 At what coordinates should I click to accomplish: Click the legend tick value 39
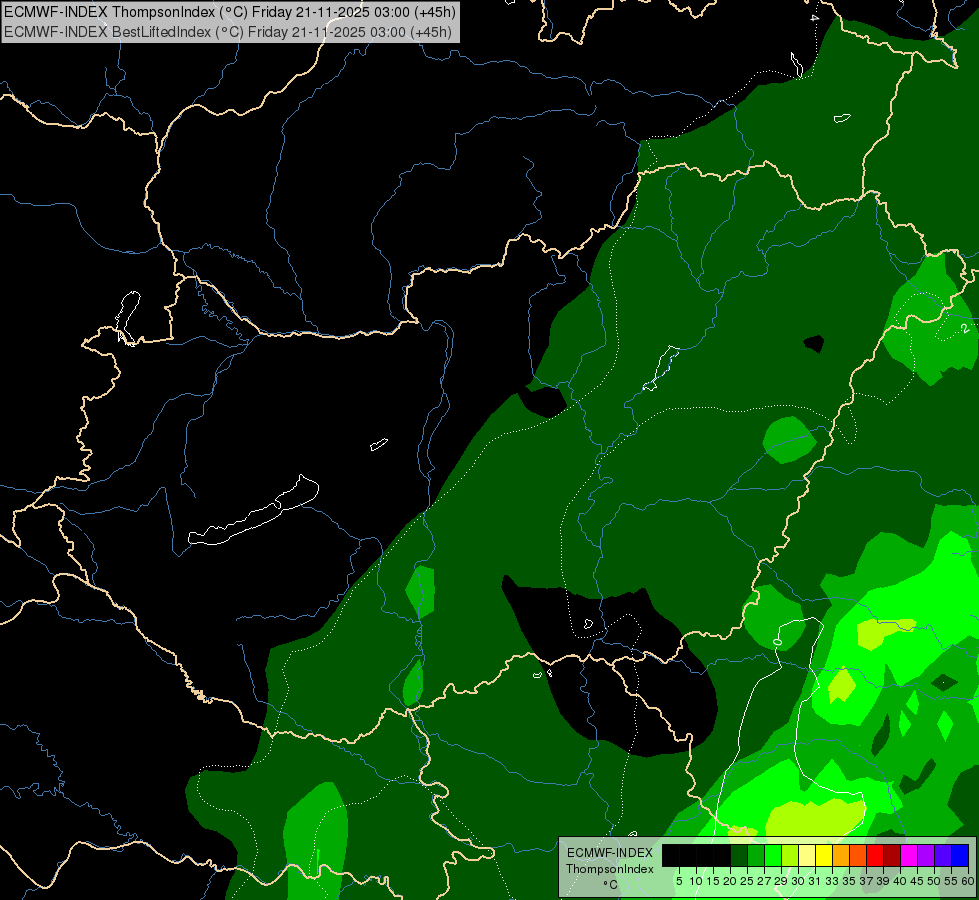[x=883, y=881]
